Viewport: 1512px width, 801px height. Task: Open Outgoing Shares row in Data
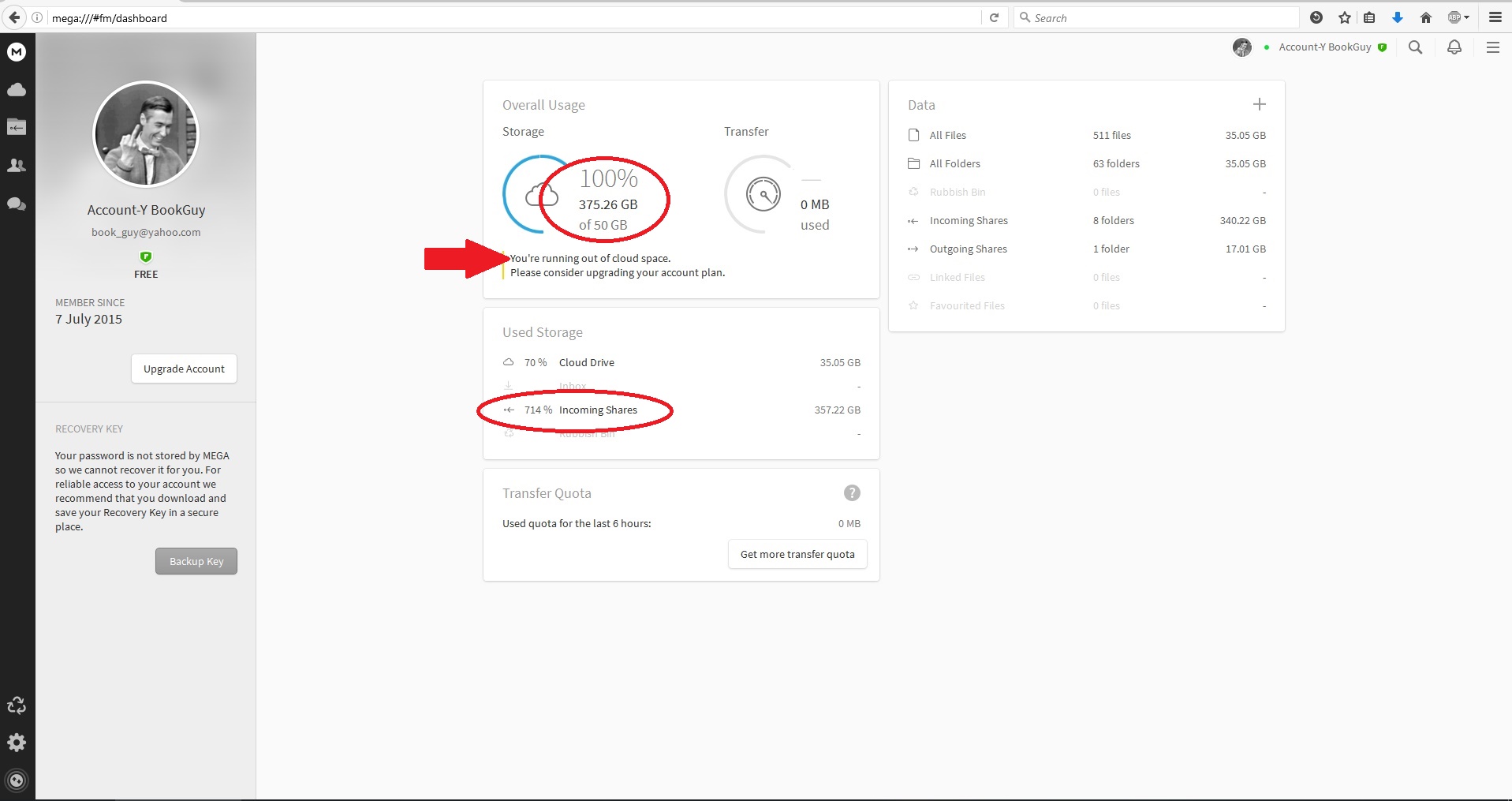[1087, 249]
